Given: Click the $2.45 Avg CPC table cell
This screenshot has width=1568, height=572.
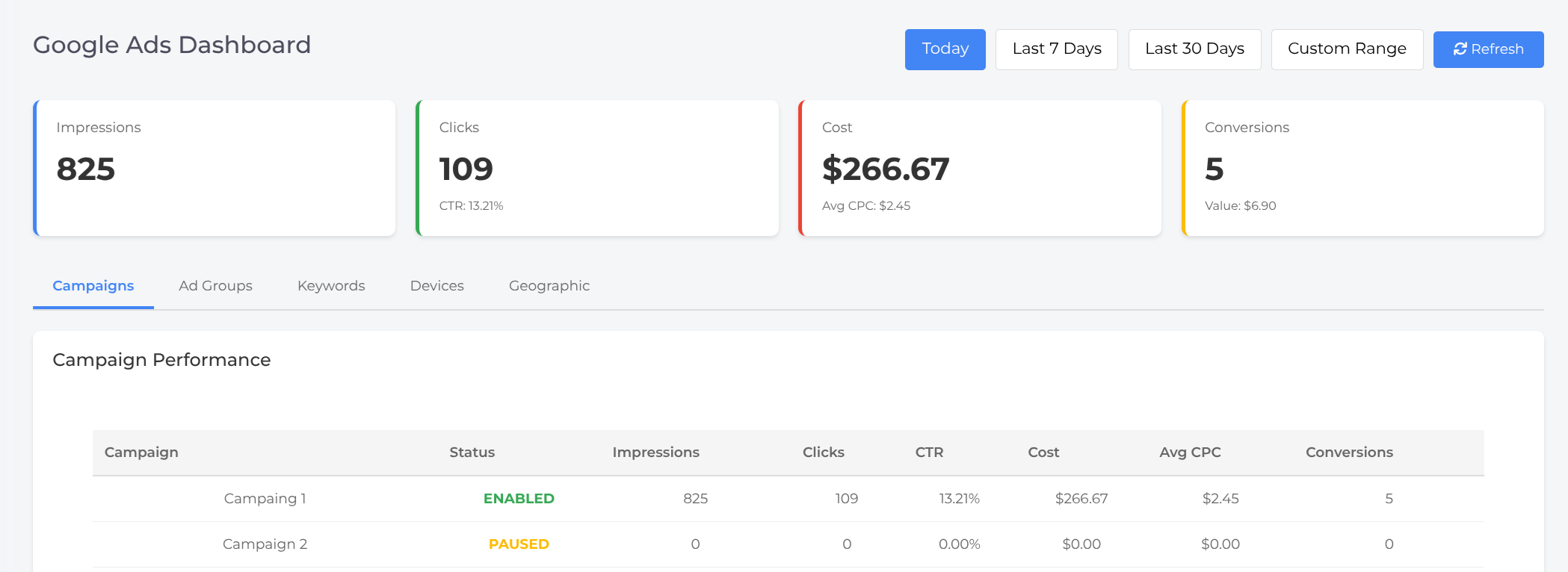Looking at the screenshot, I should point(1220,499).
